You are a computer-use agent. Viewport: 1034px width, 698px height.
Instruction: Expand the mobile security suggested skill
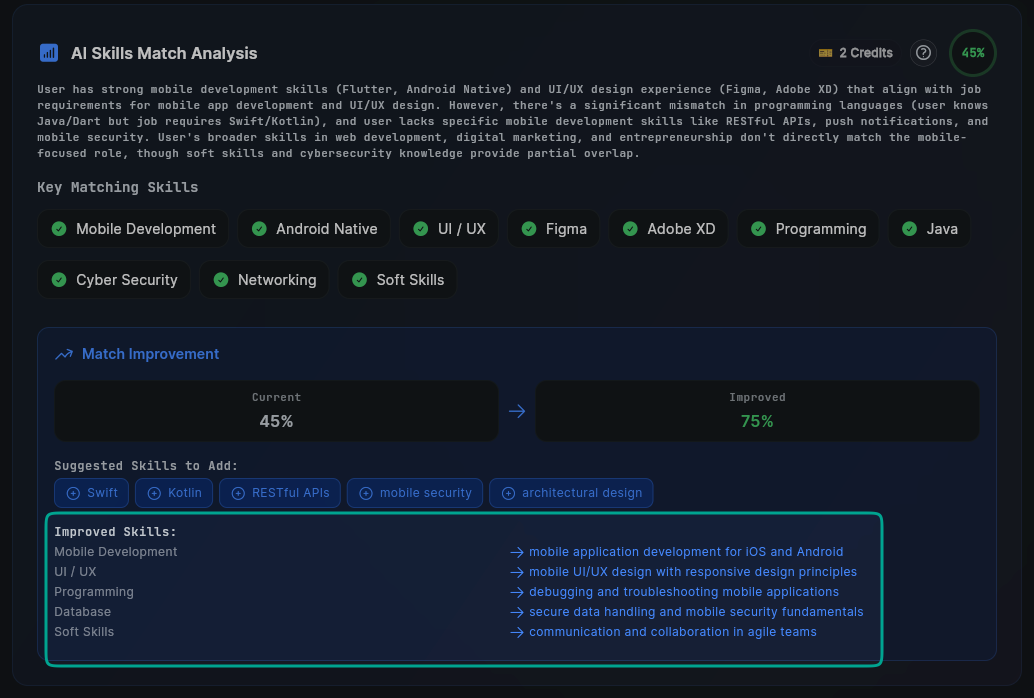[414, 492]
